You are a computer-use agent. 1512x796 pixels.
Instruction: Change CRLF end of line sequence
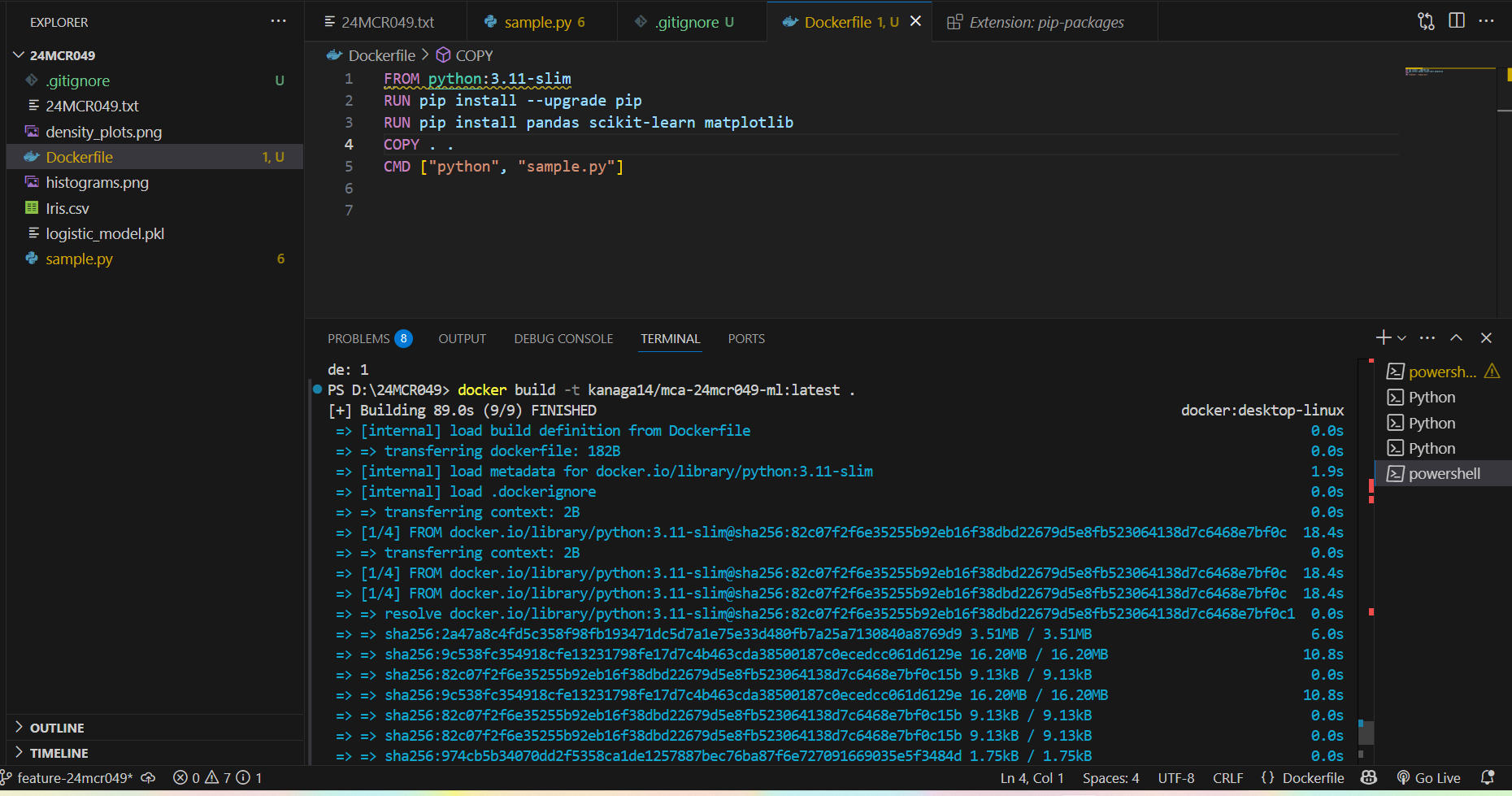(x=1227, y=778)
